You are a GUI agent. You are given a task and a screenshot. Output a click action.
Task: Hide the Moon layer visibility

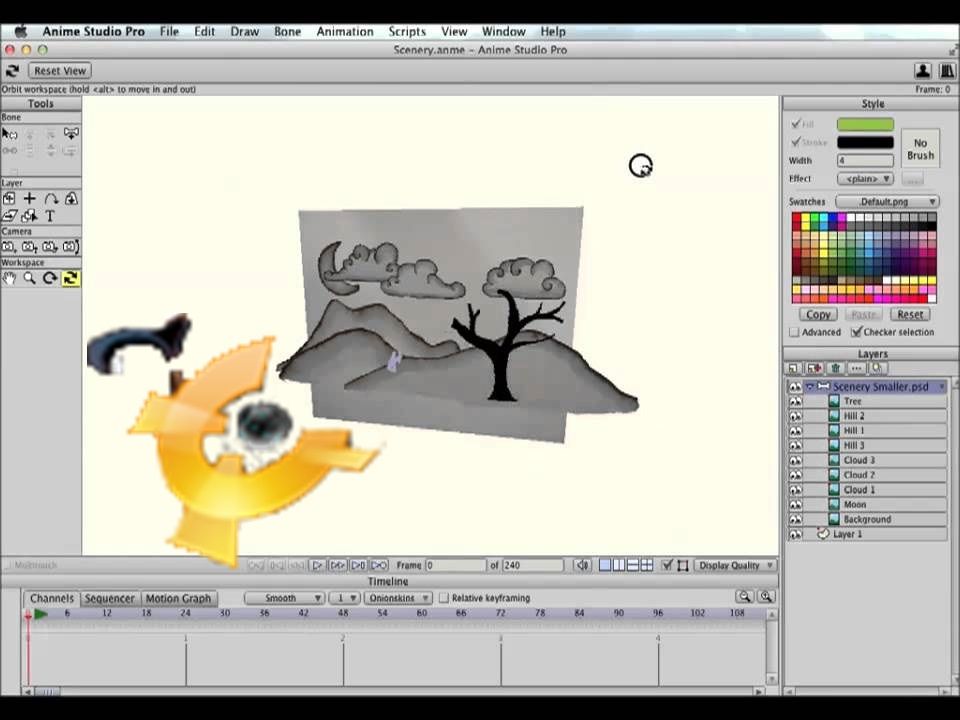[x=795, y=505]
